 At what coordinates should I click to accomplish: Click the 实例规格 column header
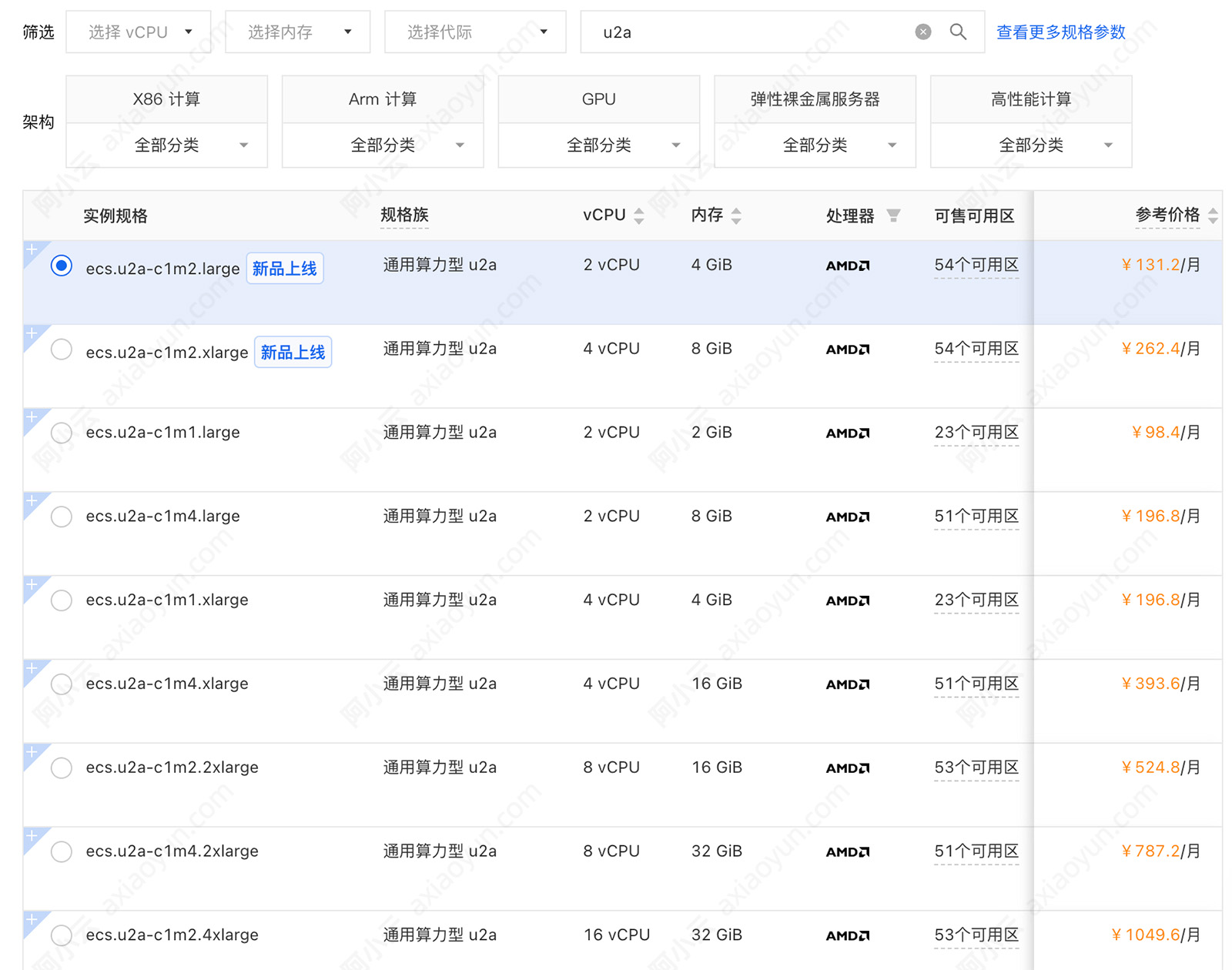click(x=115, y=216)
